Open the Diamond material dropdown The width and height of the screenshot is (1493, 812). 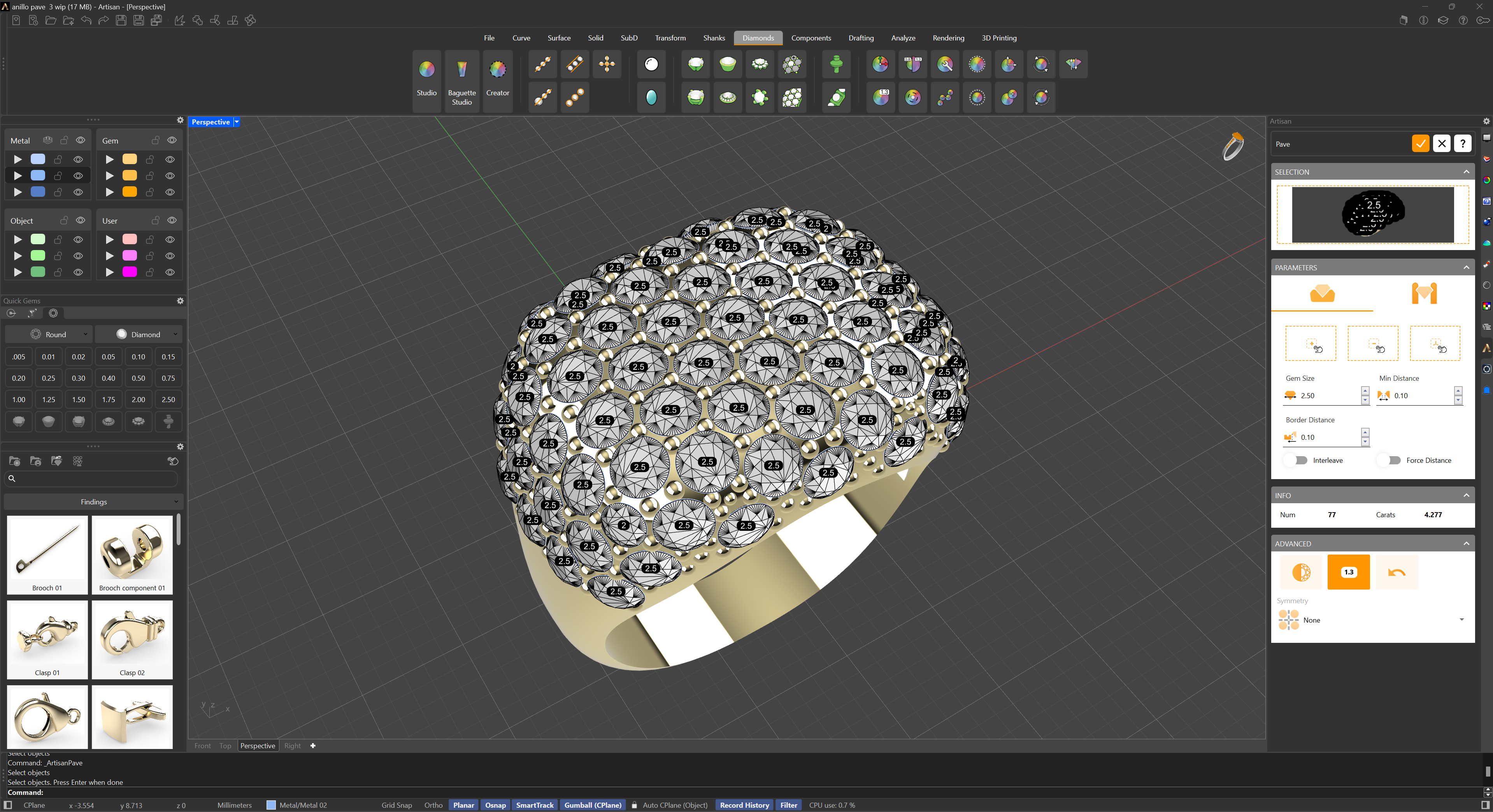(139, 334)
